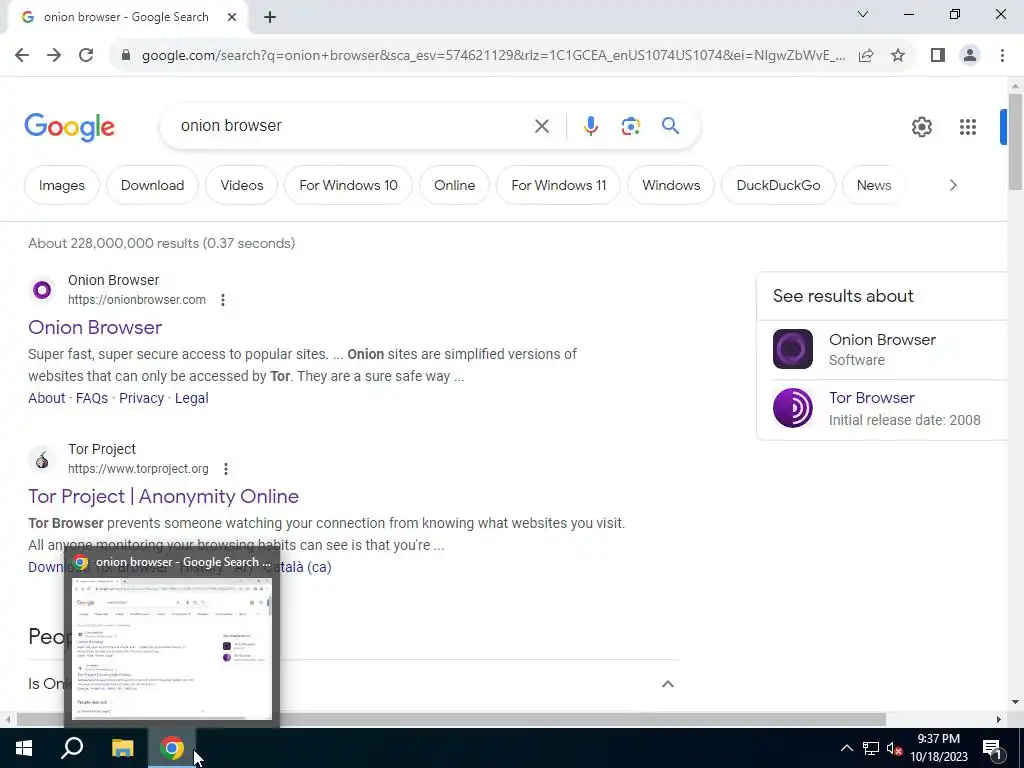
Task: Filter results by Download
Action: click(x=152, y=185)
